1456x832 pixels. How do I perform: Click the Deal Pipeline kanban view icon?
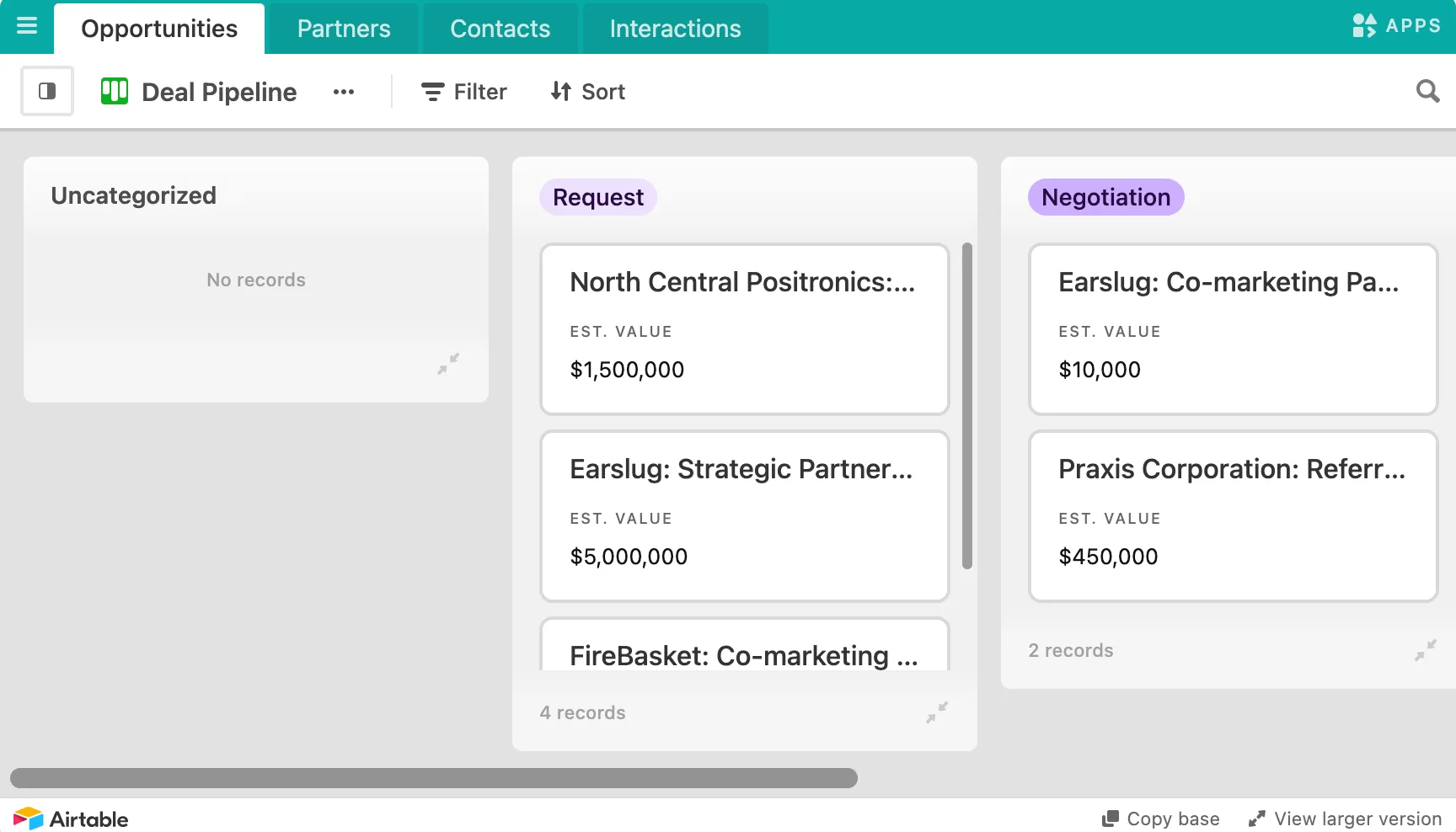click(x=115, y=91)
